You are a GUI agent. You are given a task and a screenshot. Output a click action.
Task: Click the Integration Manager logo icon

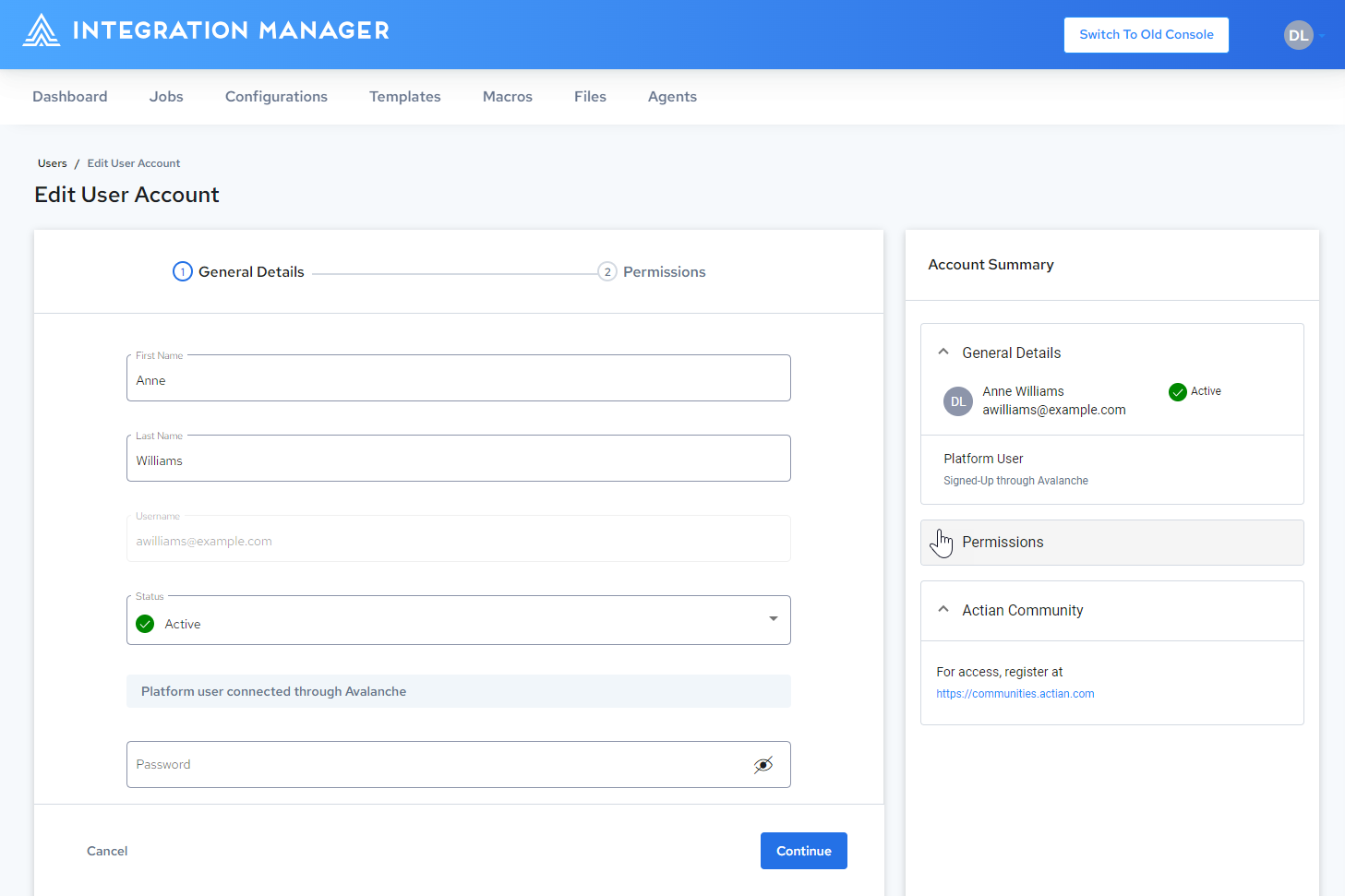42,30
